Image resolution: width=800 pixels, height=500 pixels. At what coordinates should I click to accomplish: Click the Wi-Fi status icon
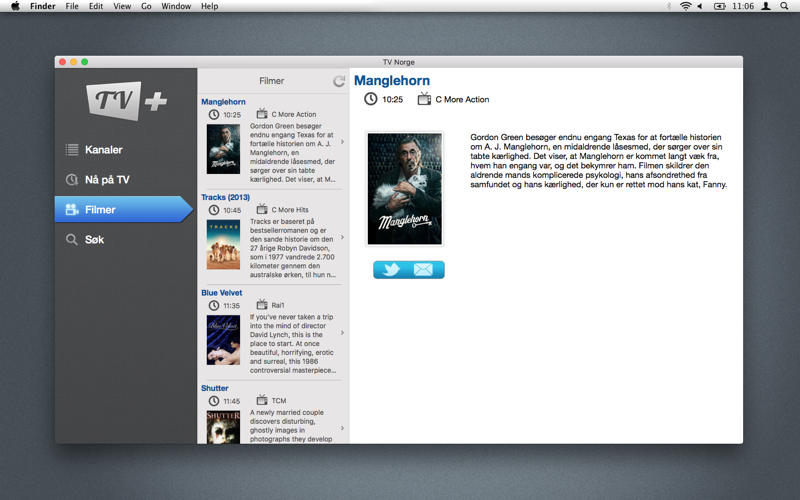686,6
